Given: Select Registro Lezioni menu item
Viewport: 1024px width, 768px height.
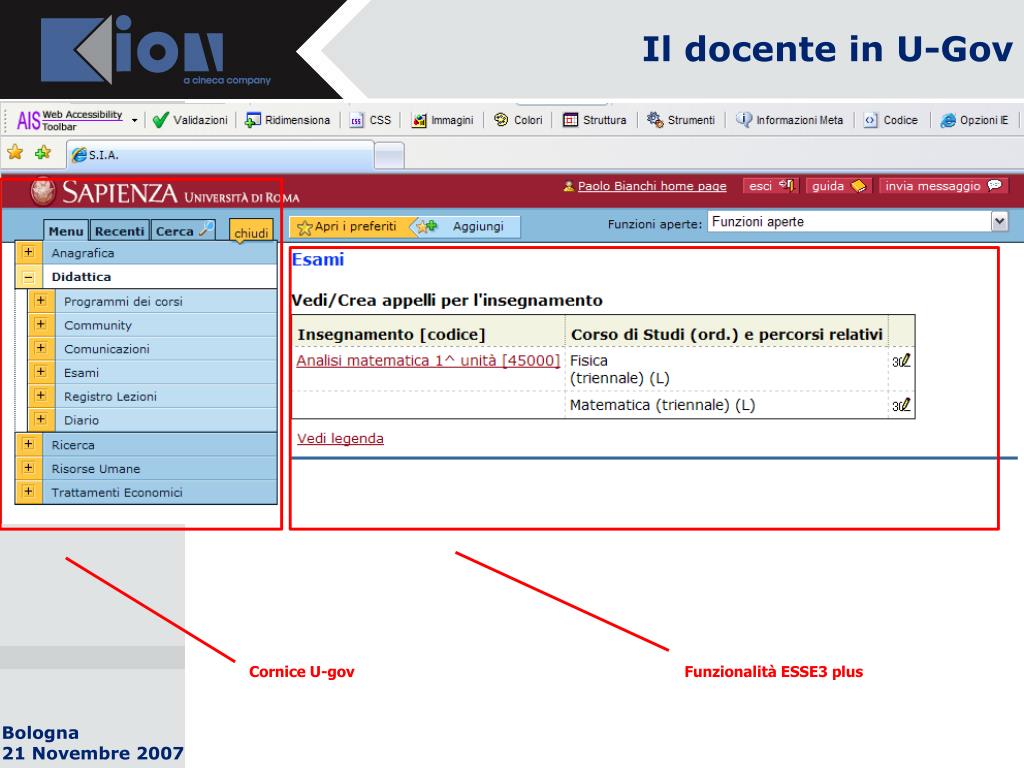Looking at the screenshot, I should tap(110, 396).
